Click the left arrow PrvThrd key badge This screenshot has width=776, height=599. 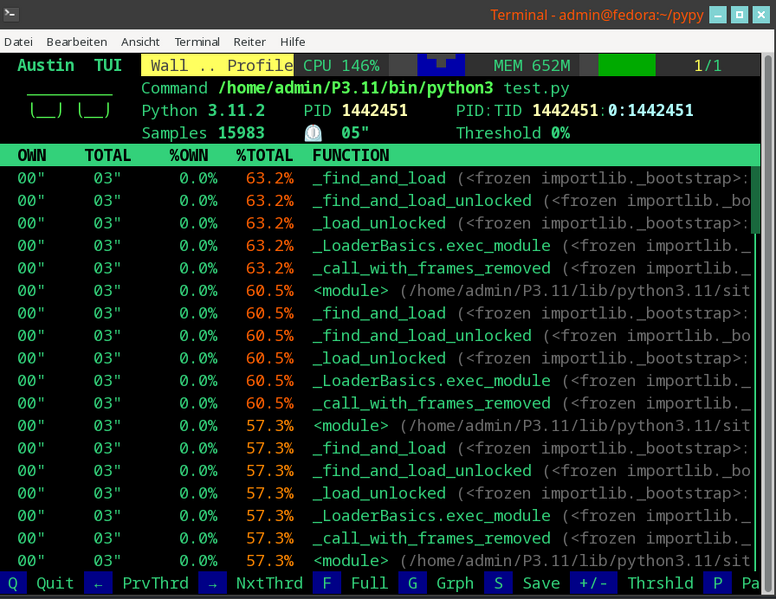pos(97,583)
